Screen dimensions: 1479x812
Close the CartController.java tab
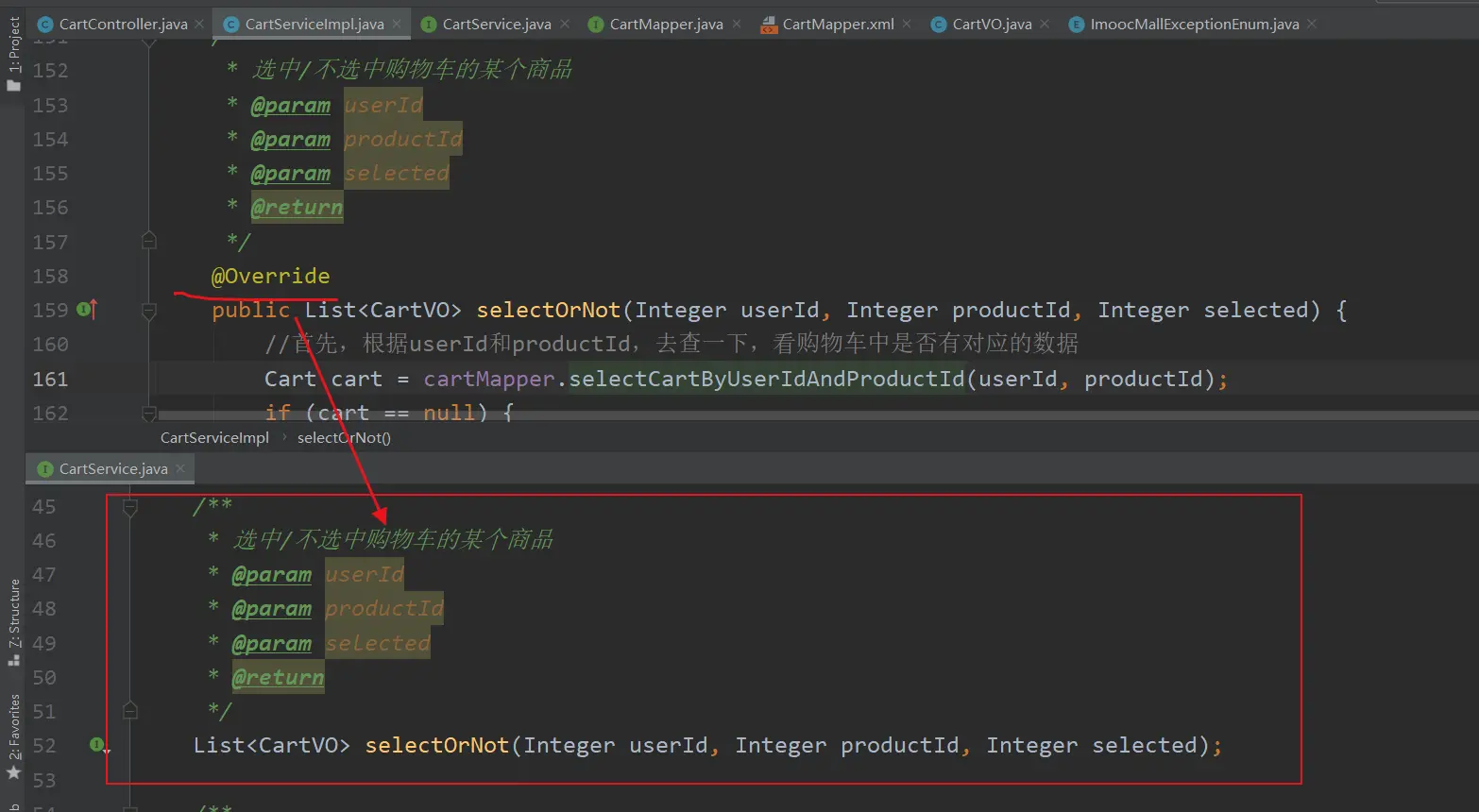(199, 24)
